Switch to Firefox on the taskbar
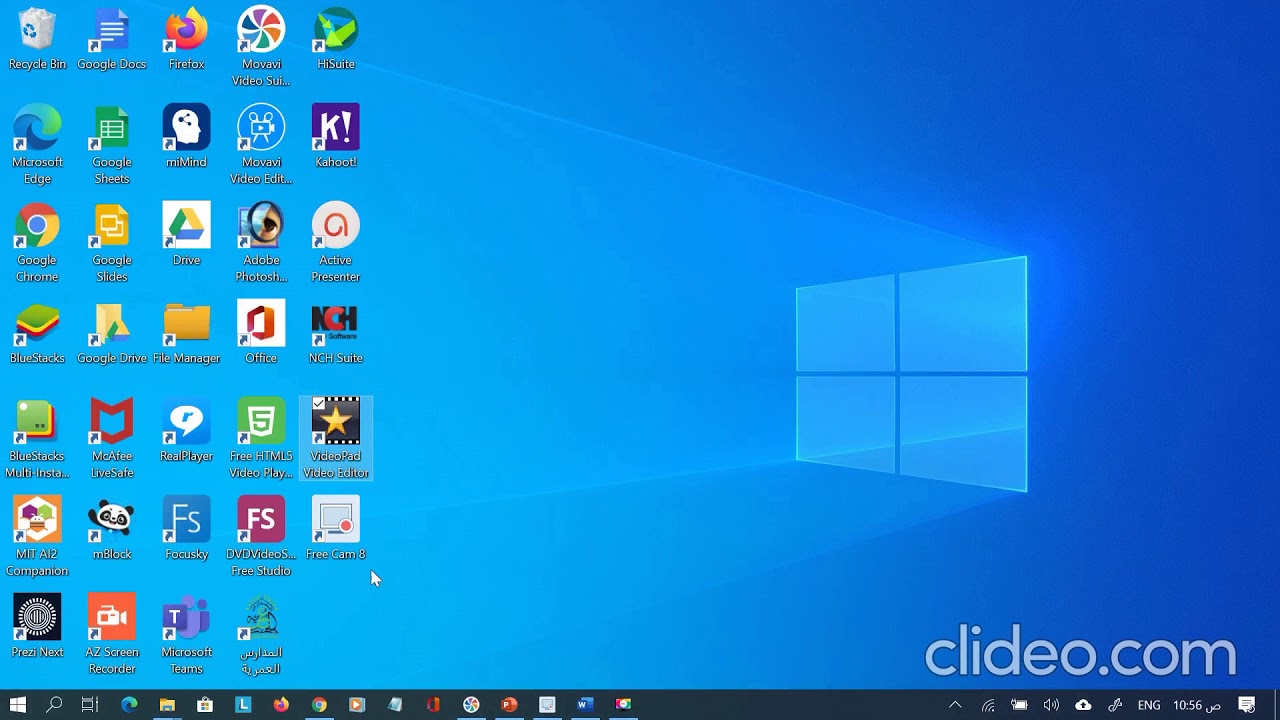1280x720 pixels. click(x=281, y=705)
